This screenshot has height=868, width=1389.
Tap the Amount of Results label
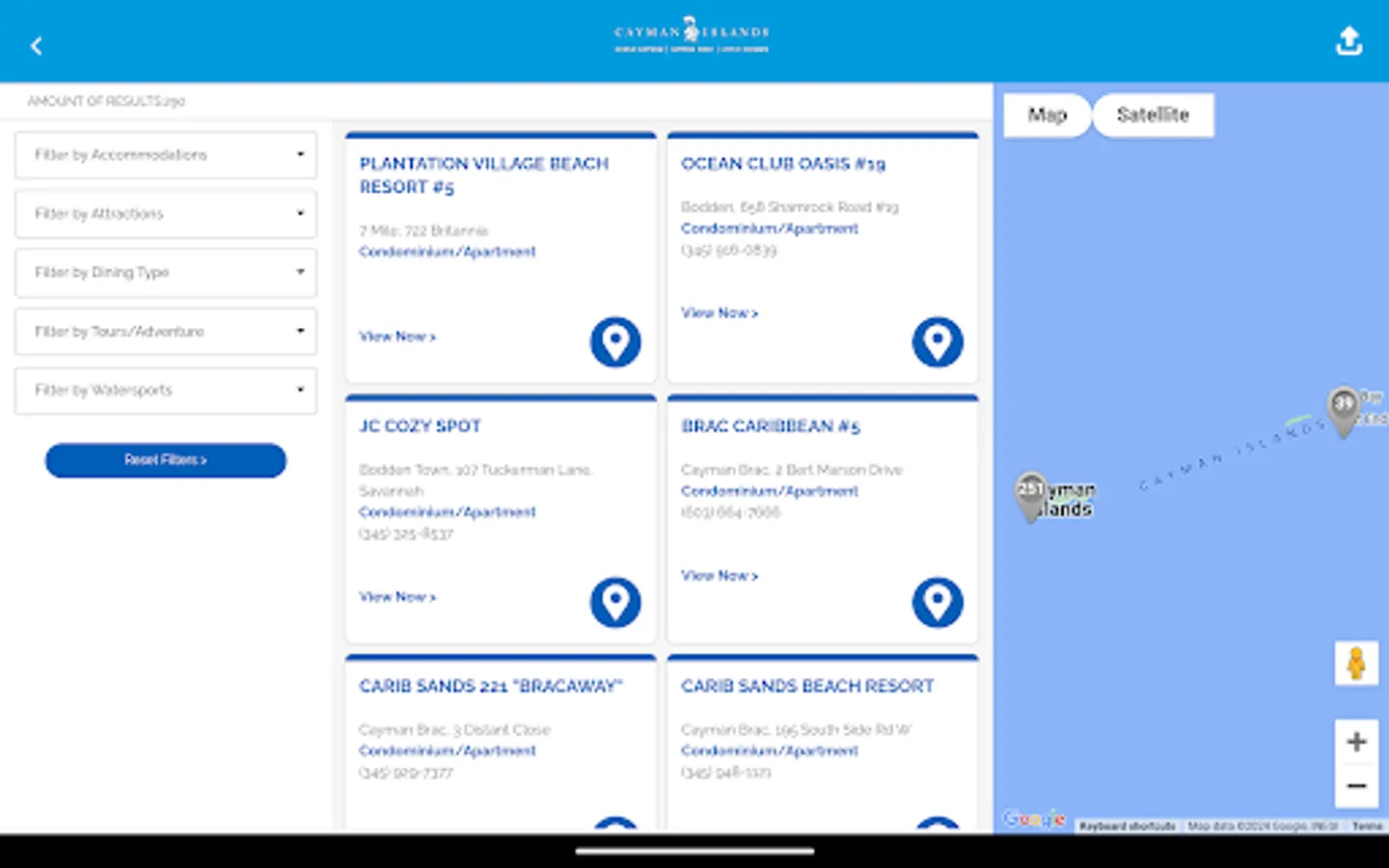[x=106, y=101]
